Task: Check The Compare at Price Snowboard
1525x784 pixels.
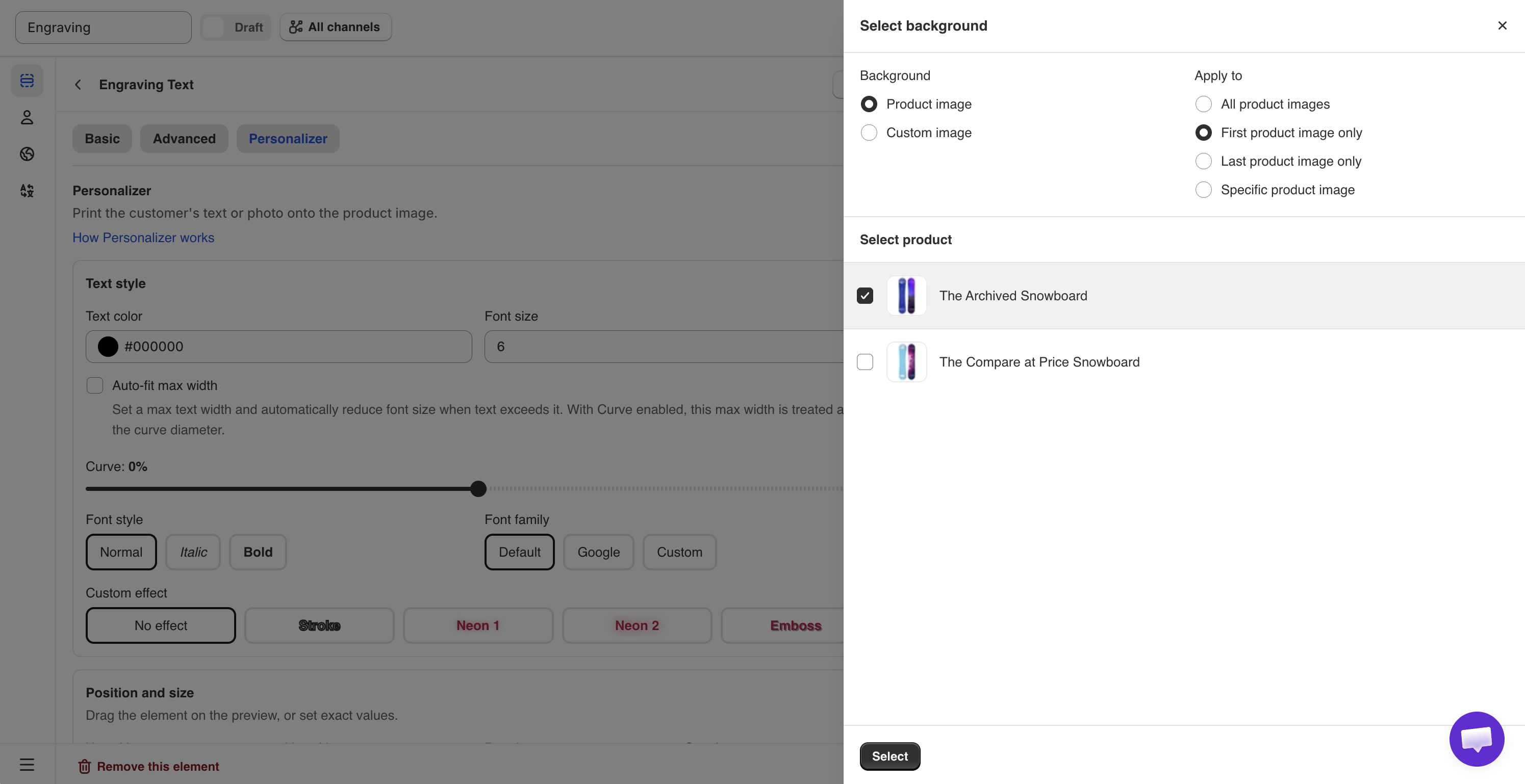Action: (865, 362)
